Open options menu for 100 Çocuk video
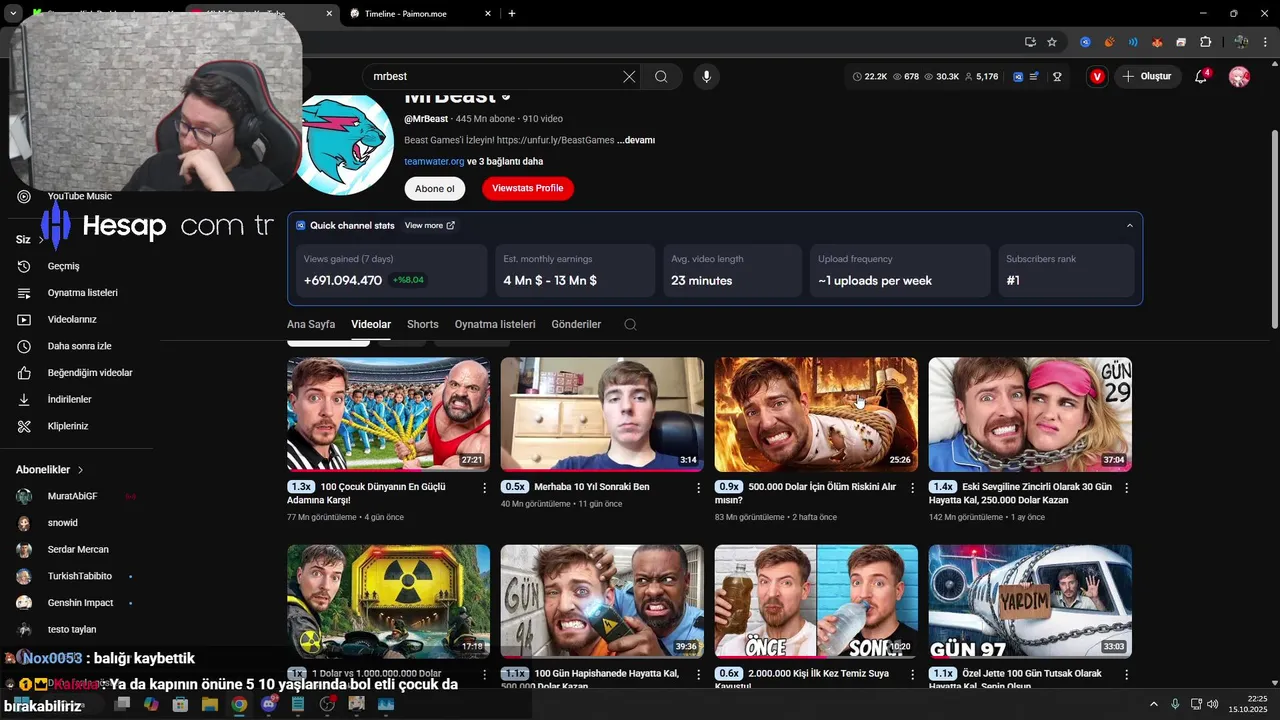This screenshot has height=720, width=1280. click(x=485, y=488)
